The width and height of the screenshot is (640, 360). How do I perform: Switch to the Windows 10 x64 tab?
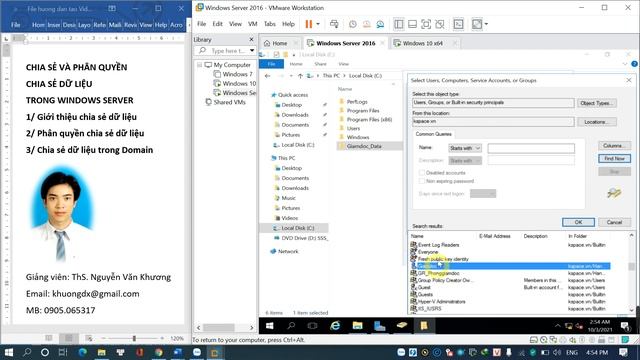point(422,43)
